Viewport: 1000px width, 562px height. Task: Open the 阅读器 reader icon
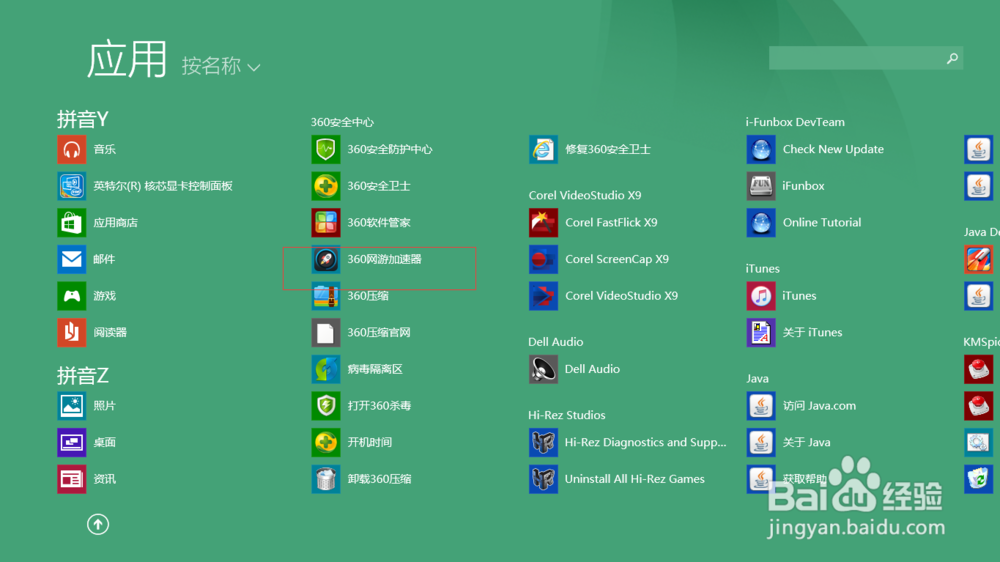(71, 332)
